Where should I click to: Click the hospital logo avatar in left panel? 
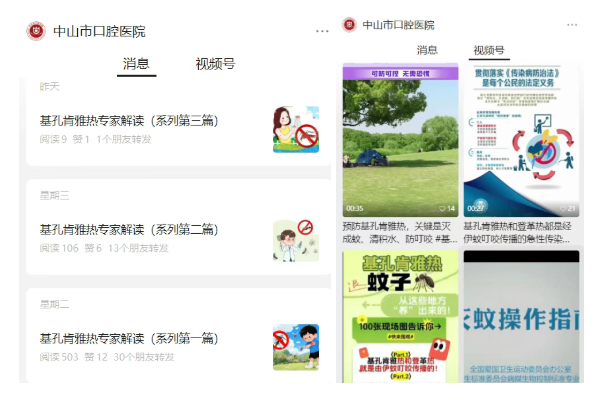pyautogui.click(x=36, y=31)
